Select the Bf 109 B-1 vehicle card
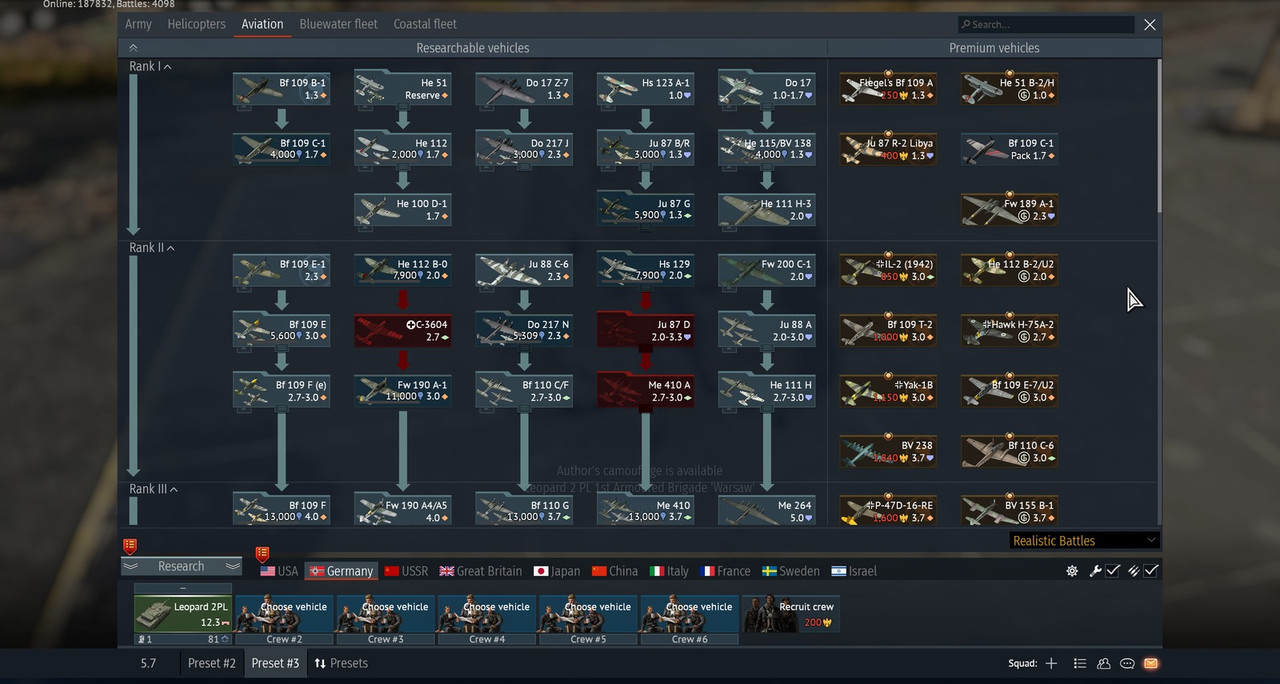1280x684 pixels. tap(281, 89)
